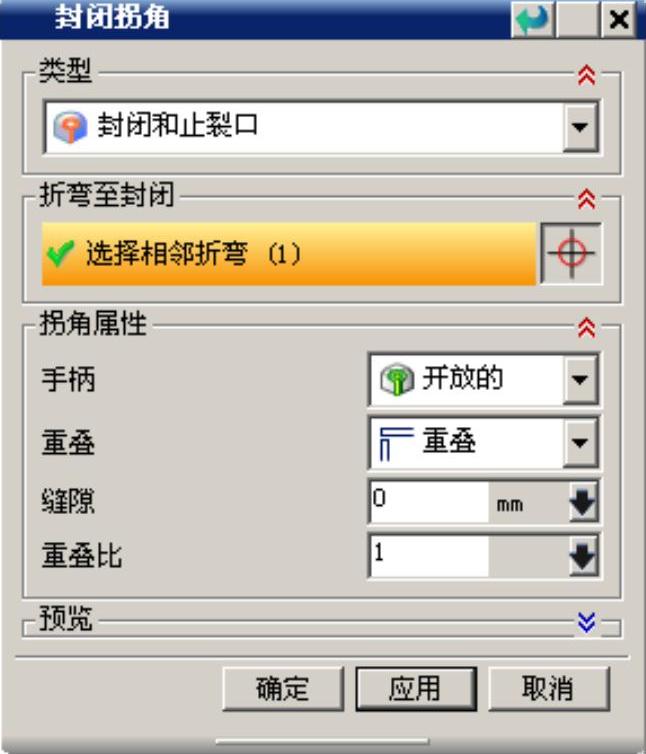Click the 应用 button
Screen dimensions: 646x754
(416, 689)
